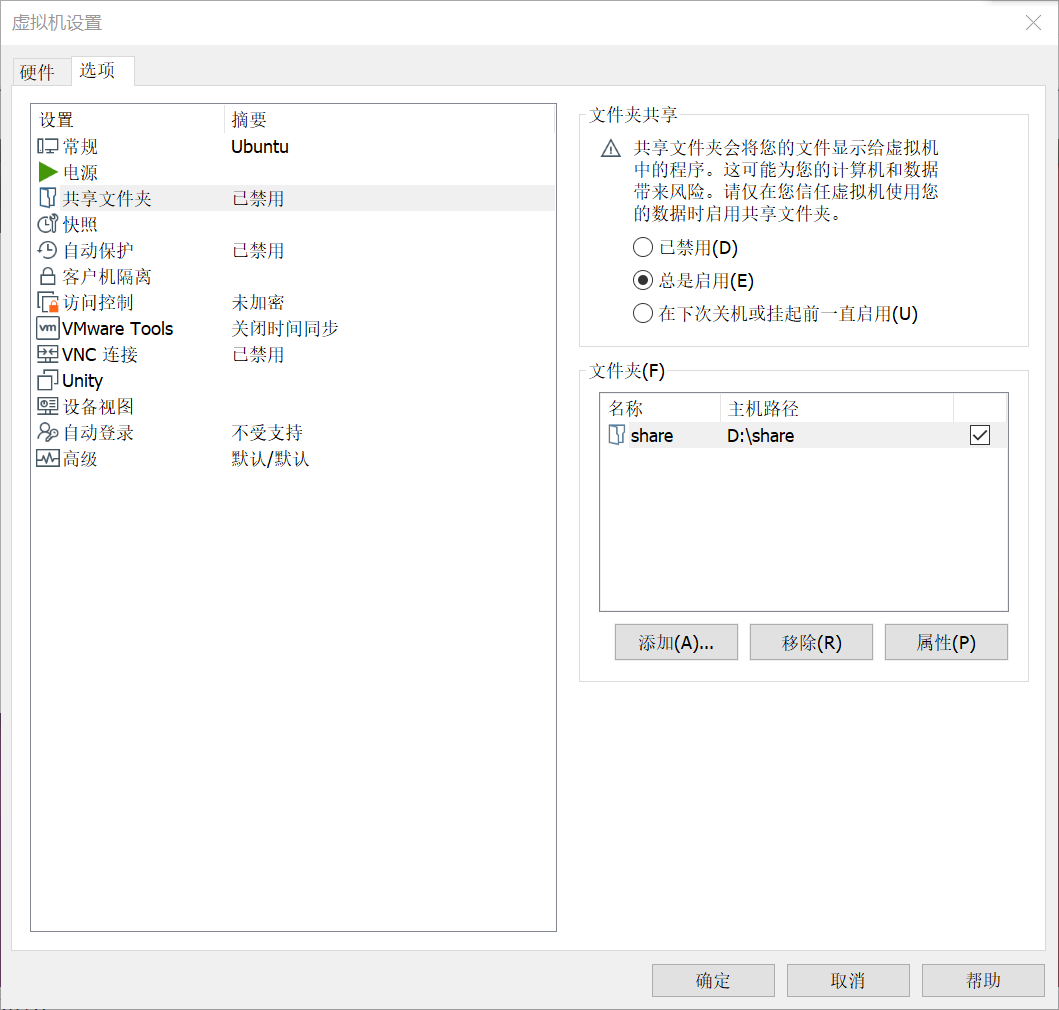Click the 帮助 button
1059x1010 pixels.
pyautogui.click(x=983, y=980)
